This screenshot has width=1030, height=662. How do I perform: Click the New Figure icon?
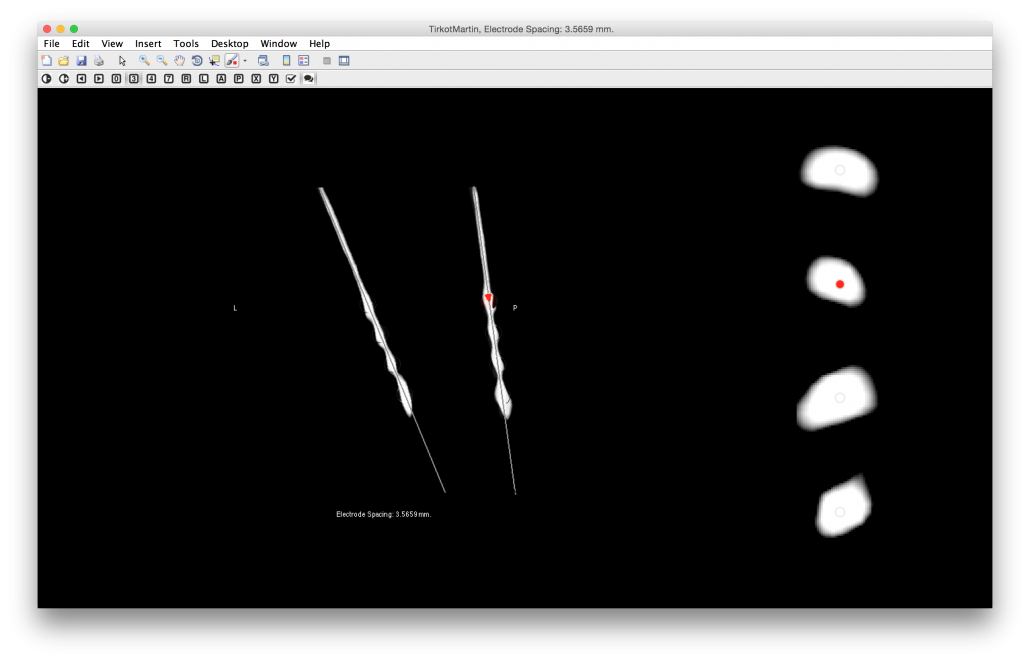47,60
